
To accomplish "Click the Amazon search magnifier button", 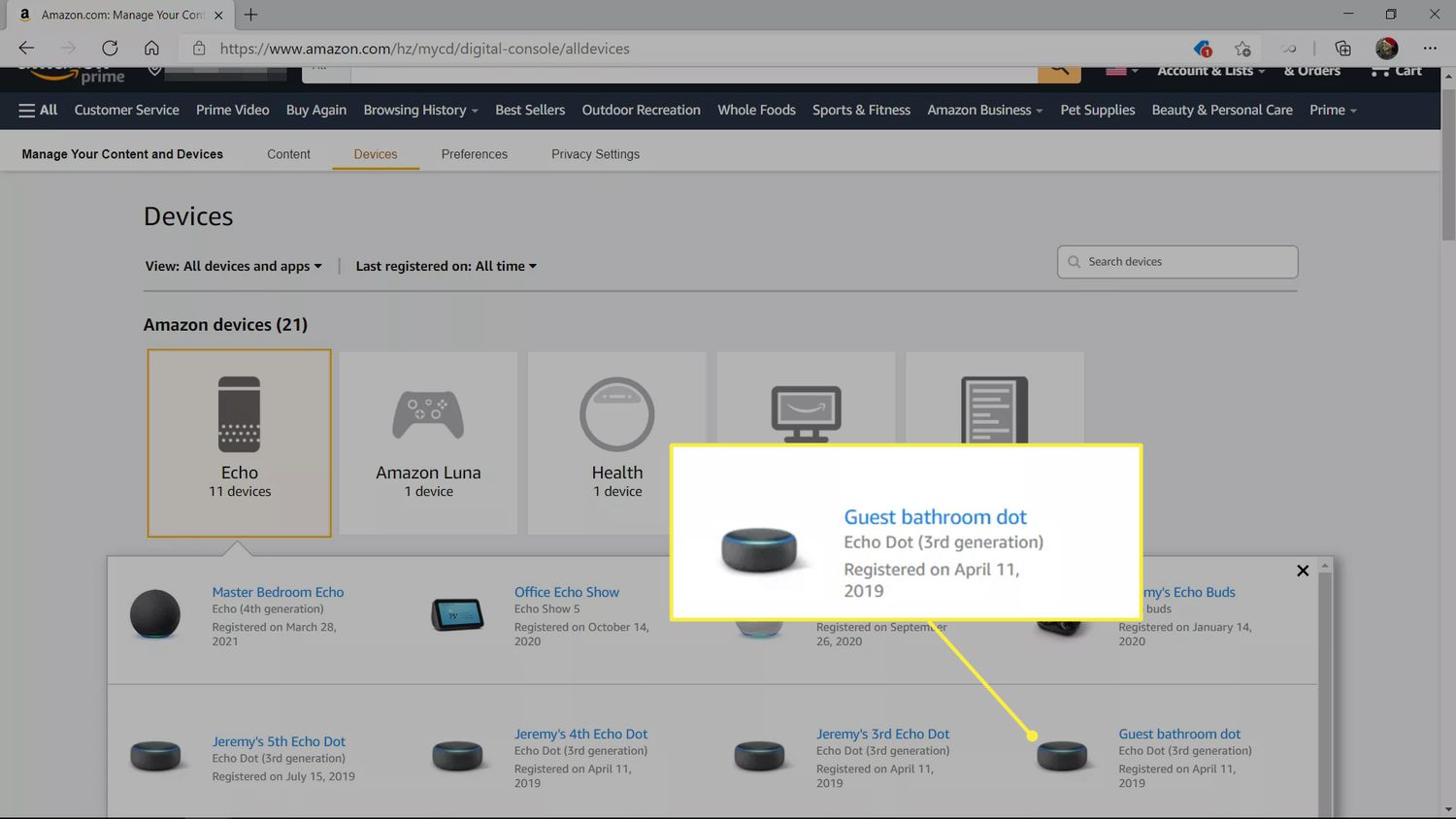I will pos(1059,73).
